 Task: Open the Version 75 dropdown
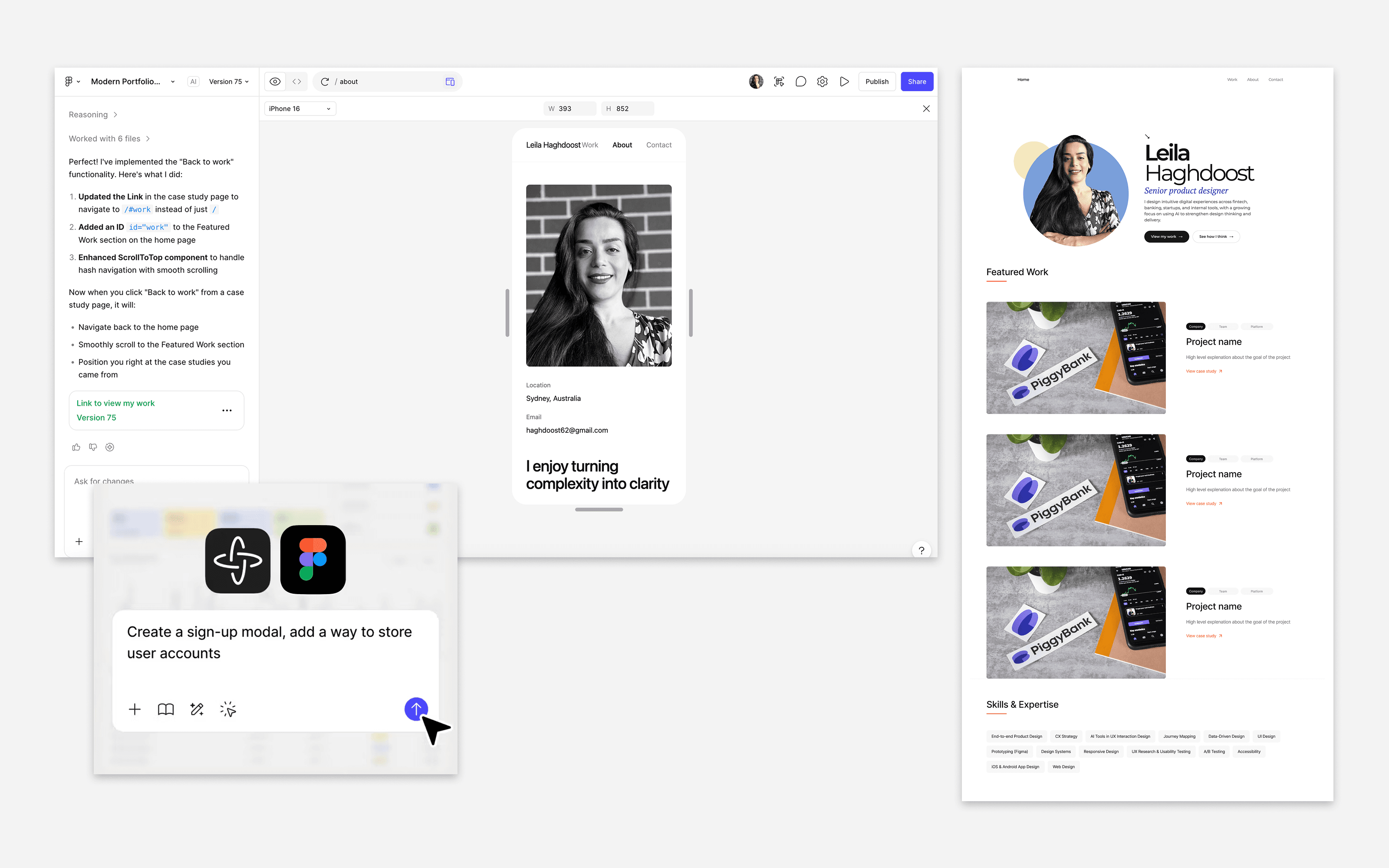228,82
